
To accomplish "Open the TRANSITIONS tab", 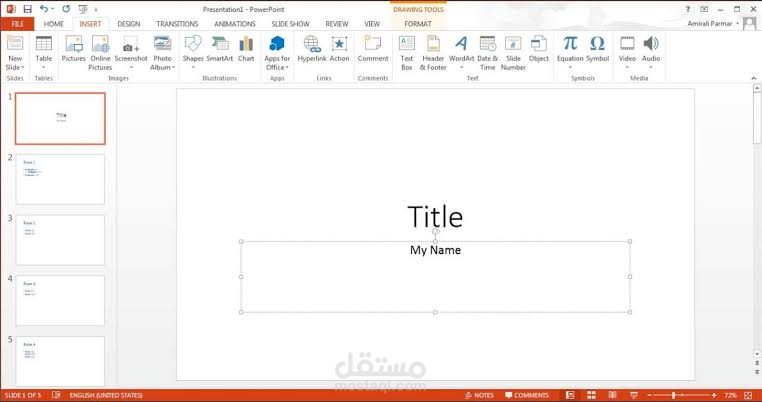I will tap(177, 24).
